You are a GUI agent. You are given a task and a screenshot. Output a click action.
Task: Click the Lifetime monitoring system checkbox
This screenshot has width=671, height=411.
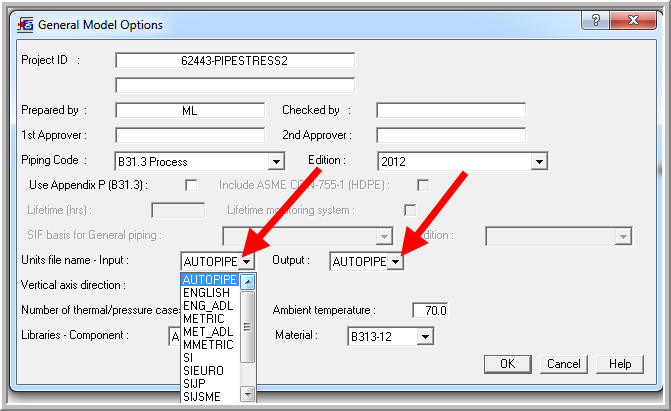point(410,210)
